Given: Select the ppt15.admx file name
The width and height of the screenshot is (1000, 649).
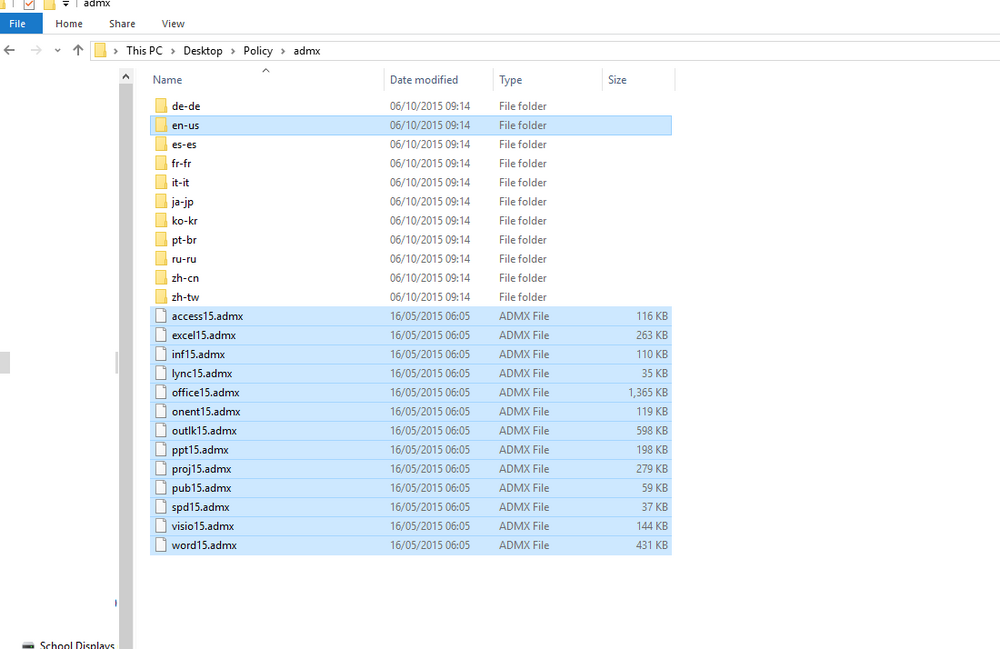Looking at the screenshot, I should pos(200,450).
